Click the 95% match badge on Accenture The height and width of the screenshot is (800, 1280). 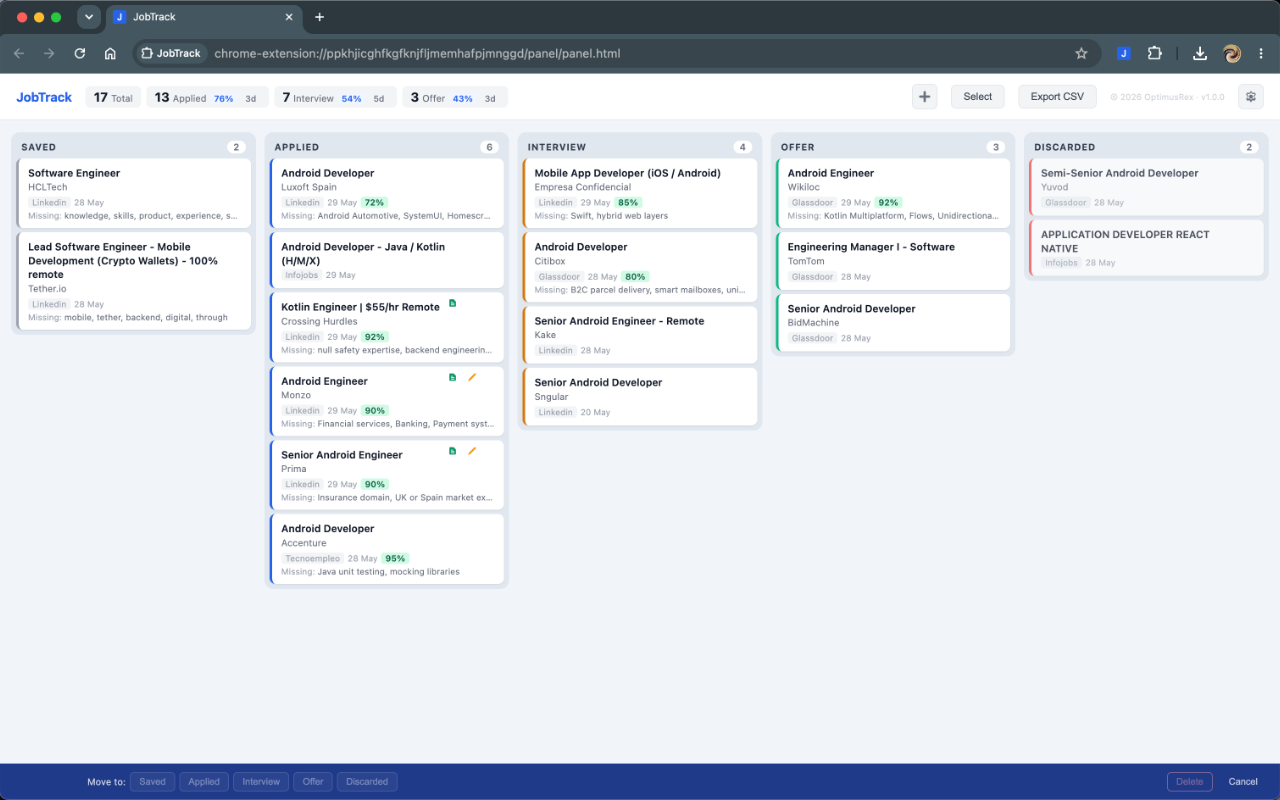coord(396,558)
